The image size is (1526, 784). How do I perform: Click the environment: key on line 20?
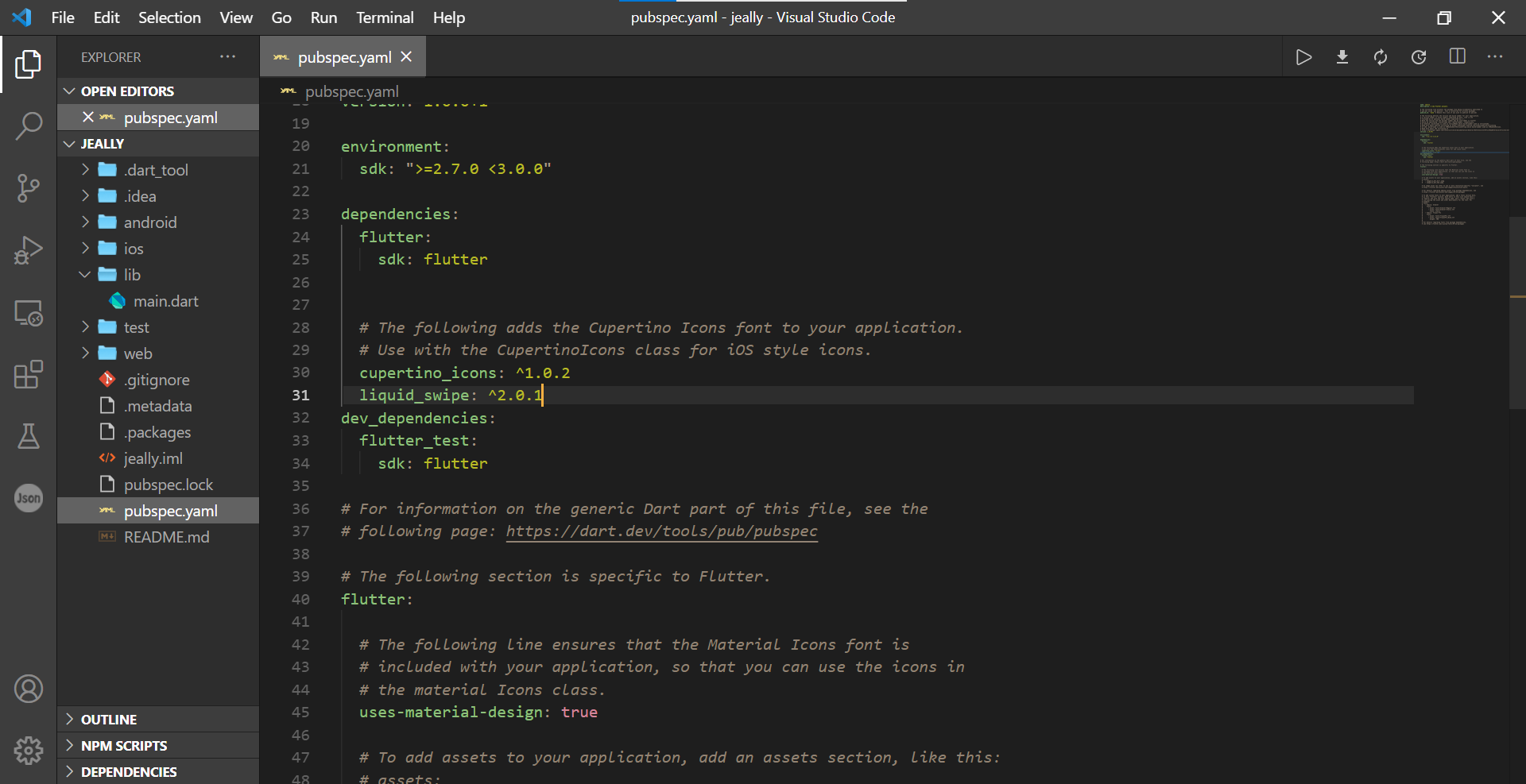click(x=395, y=146)
